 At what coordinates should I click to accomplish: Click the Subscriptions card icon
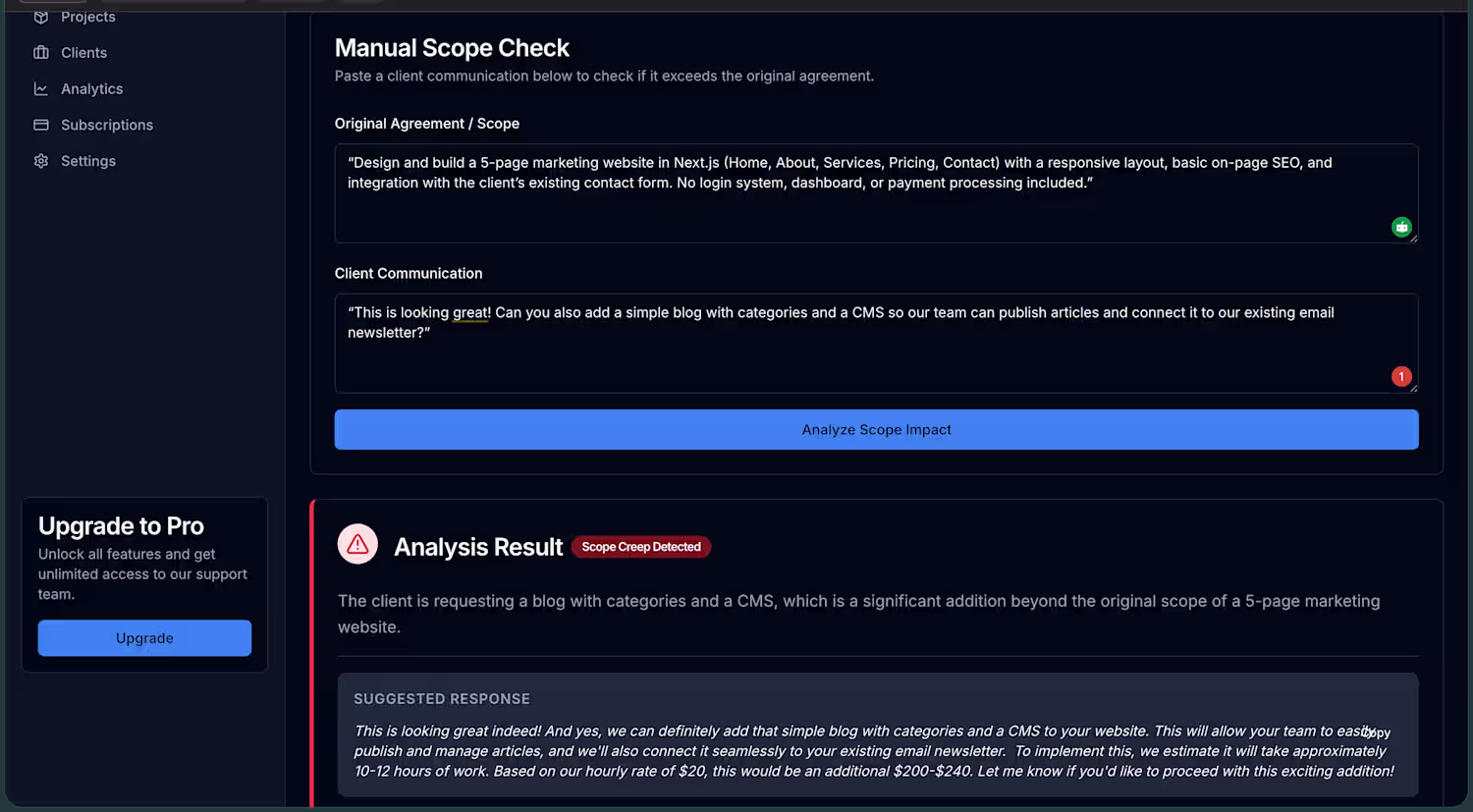(x=41, y=125)
